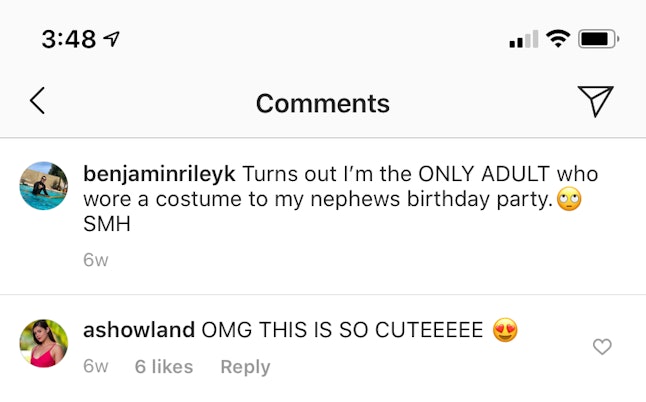Tap the Wi-Fi icon in status bar
The height and width of the screenshot is (402, 646).
point(558,40)
